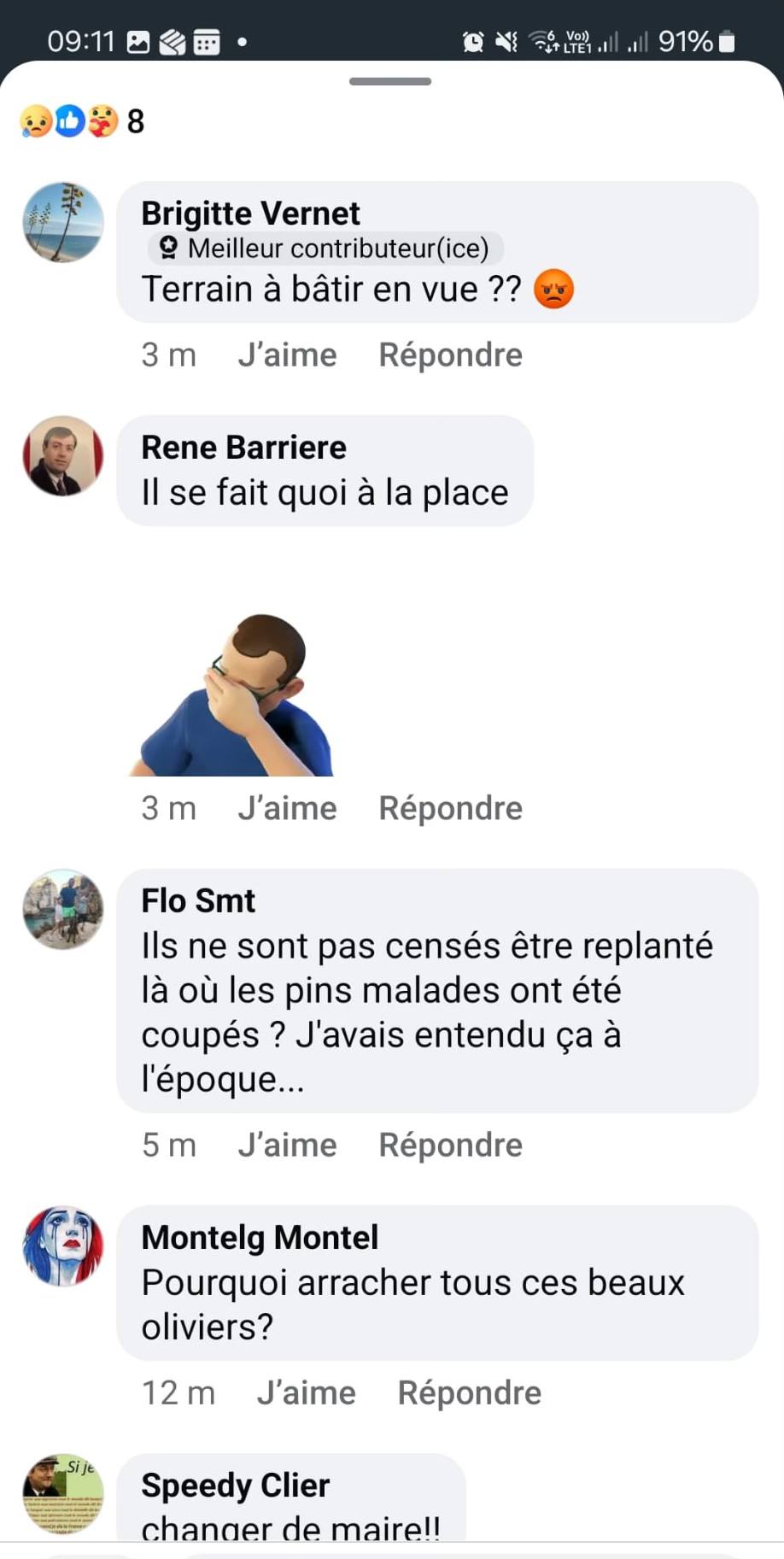Image resolution: width=784 pixels, height=1559 pixels.
Task: Open Flo Smt's avatar
Action: click(63, 910)
